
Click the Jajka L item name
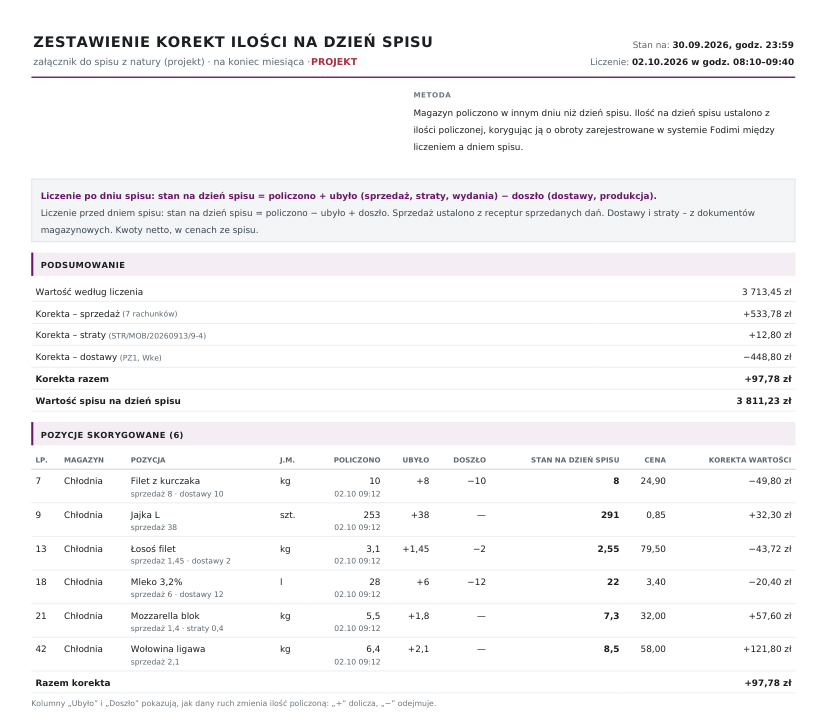[145, 515]
